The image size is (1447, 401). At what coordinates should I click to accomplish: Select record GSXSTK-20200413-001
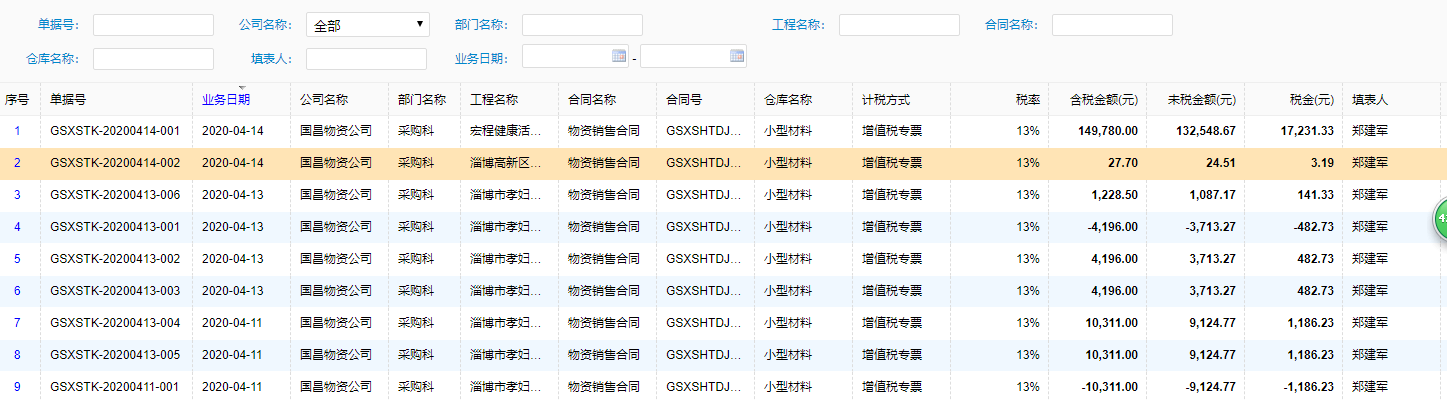click(115, 226)
